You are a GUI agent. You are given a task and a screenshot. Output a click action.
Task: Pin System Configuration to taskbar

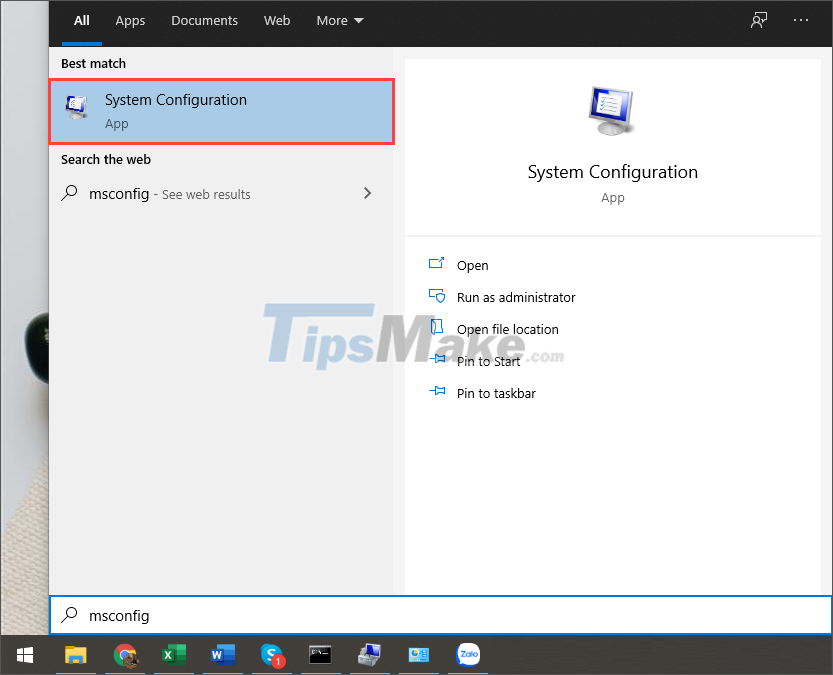(495, 393)
